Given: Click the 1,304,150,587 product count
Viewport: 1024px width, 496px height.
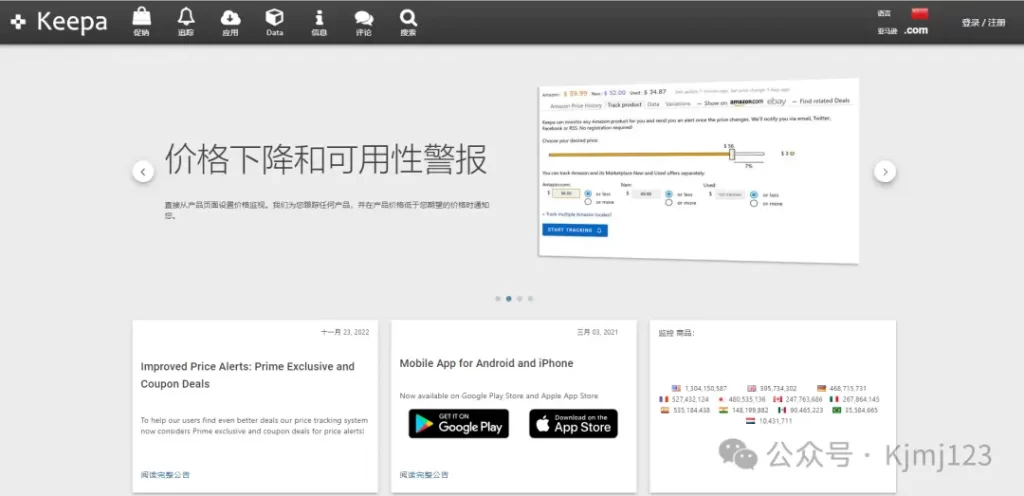Looking at the screenshot, I should point(706,388).
